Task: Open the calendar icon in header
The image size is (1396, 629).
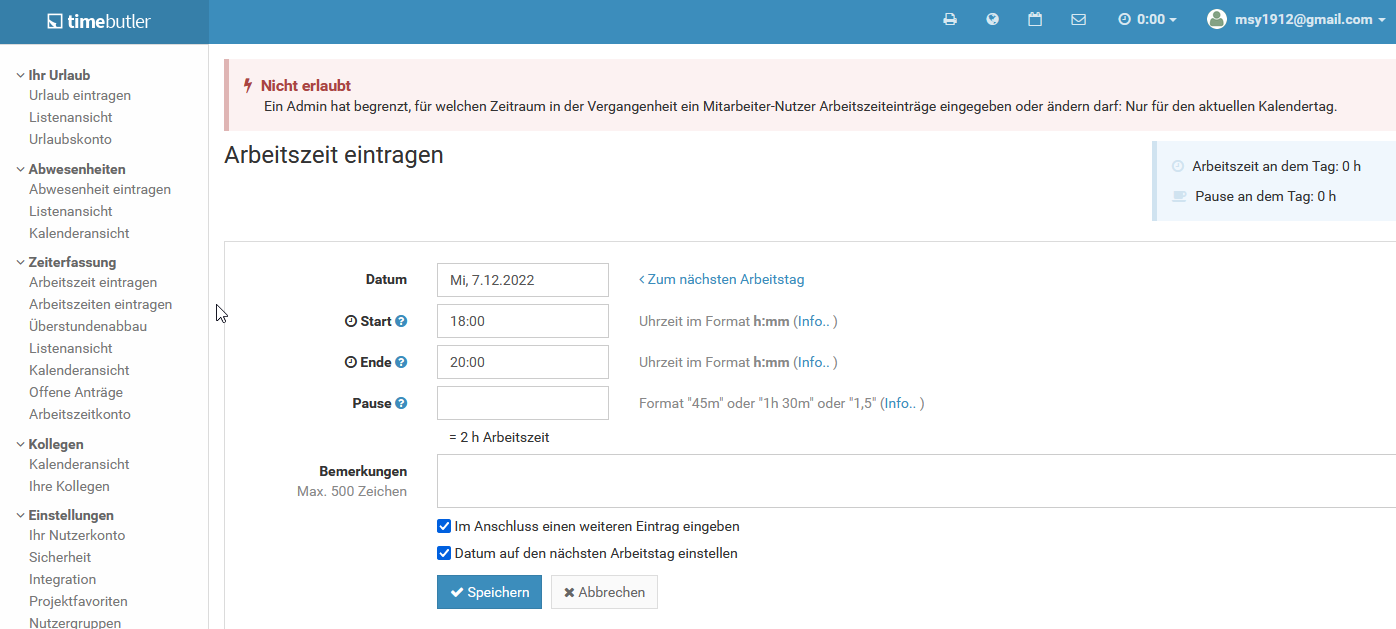Action: pyautogui.click(x=1035, y=19)
